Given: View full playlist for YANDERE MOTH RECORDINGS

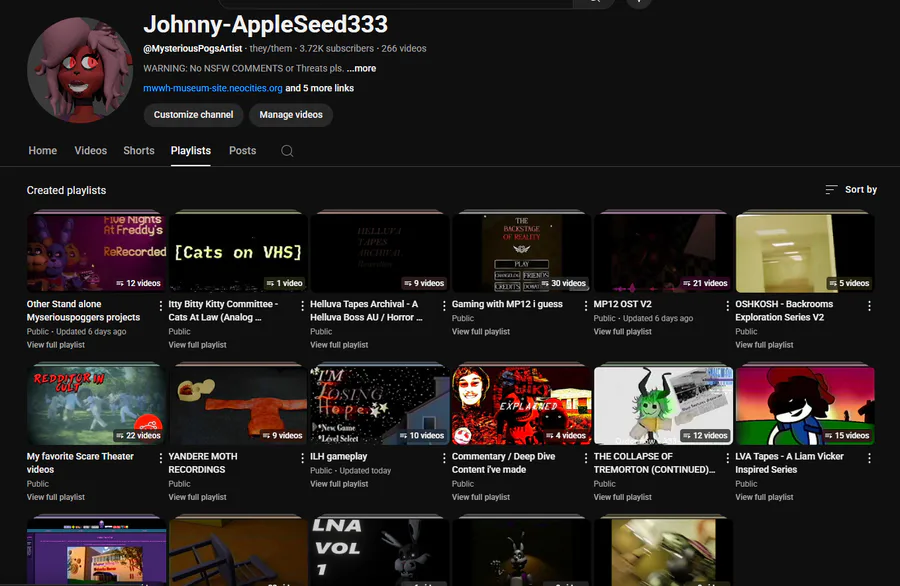Looking at the screenshot, I should pos(197,497).
